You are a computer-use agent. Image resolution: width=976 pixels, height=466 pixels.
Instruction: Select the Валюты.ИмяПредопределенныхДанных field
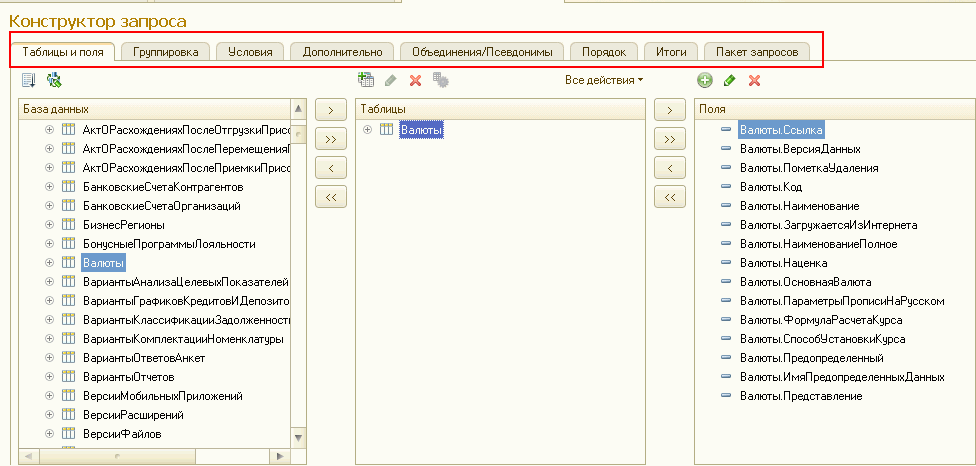pos(842,377)
